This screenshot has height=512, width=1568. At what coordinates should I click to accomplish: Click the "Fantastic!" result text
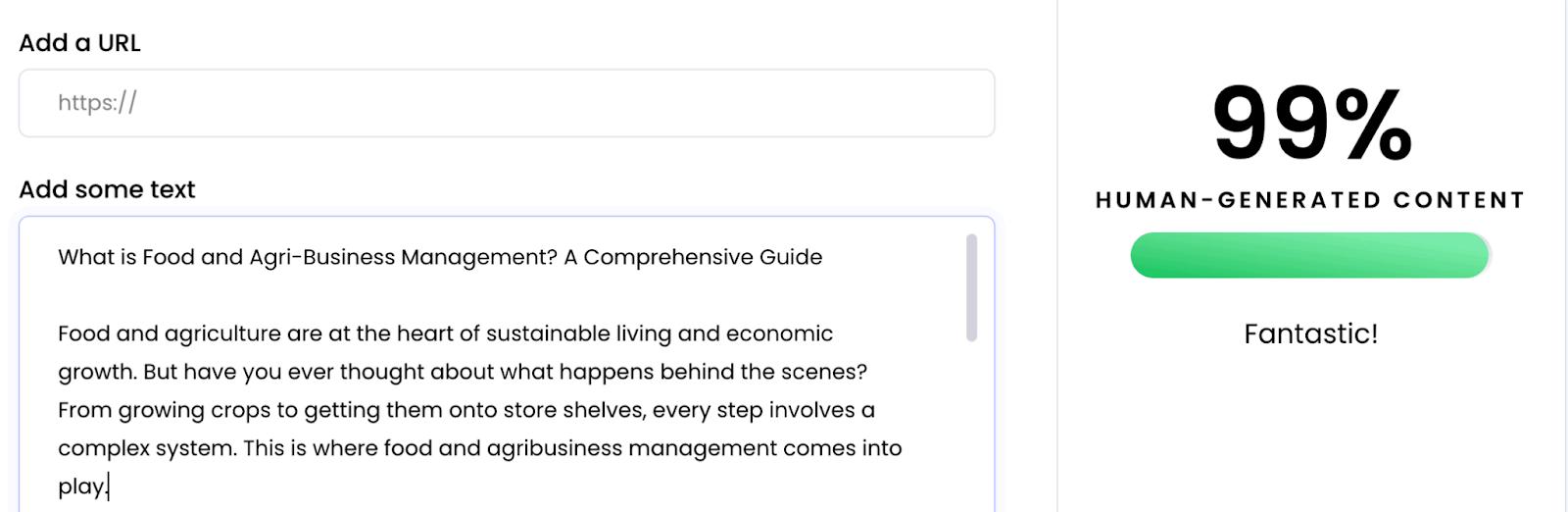coord(1310,334)
